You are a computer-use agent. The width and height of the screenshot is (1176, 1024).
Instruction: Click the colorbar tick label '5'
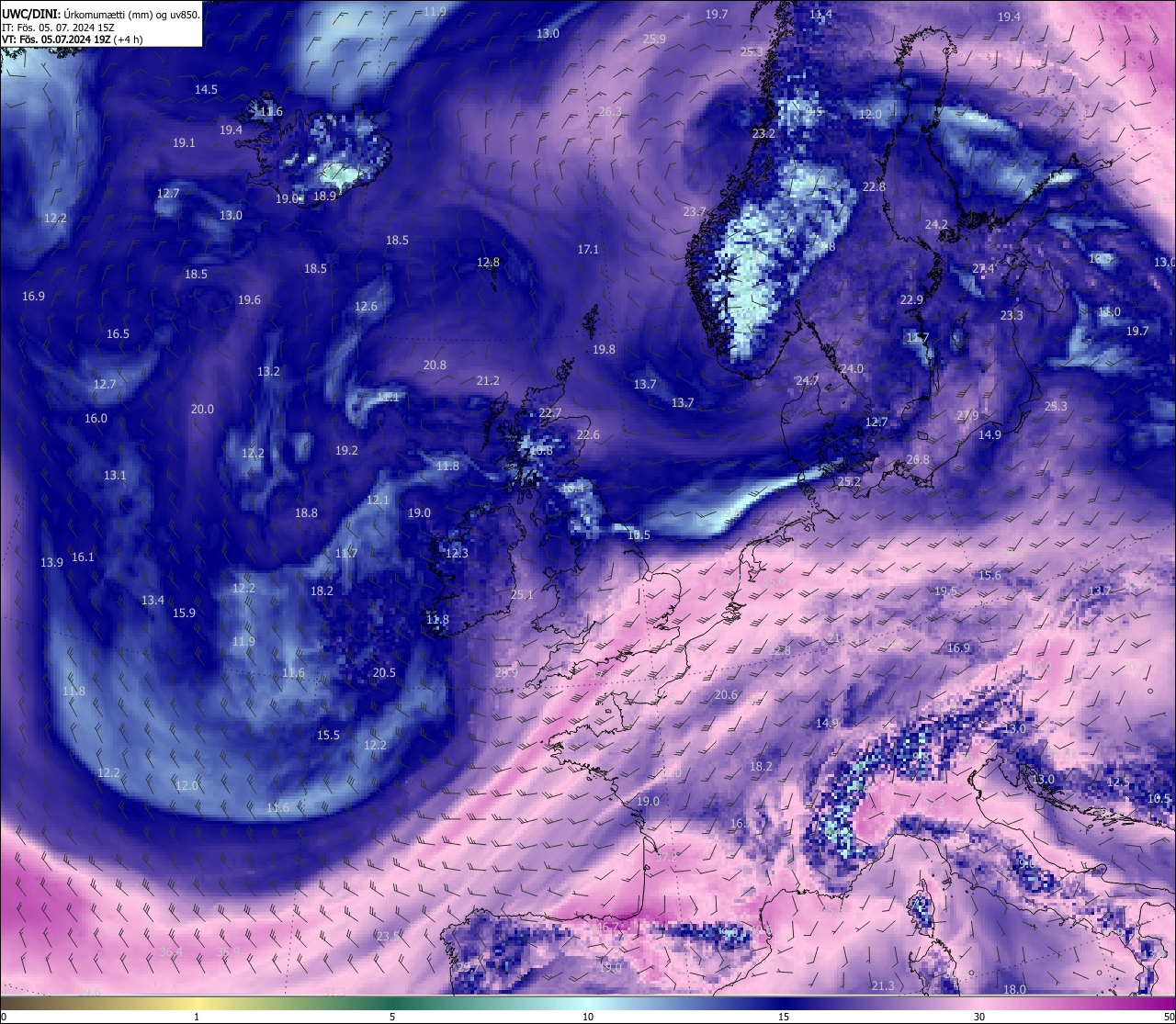pos(392,1017)
